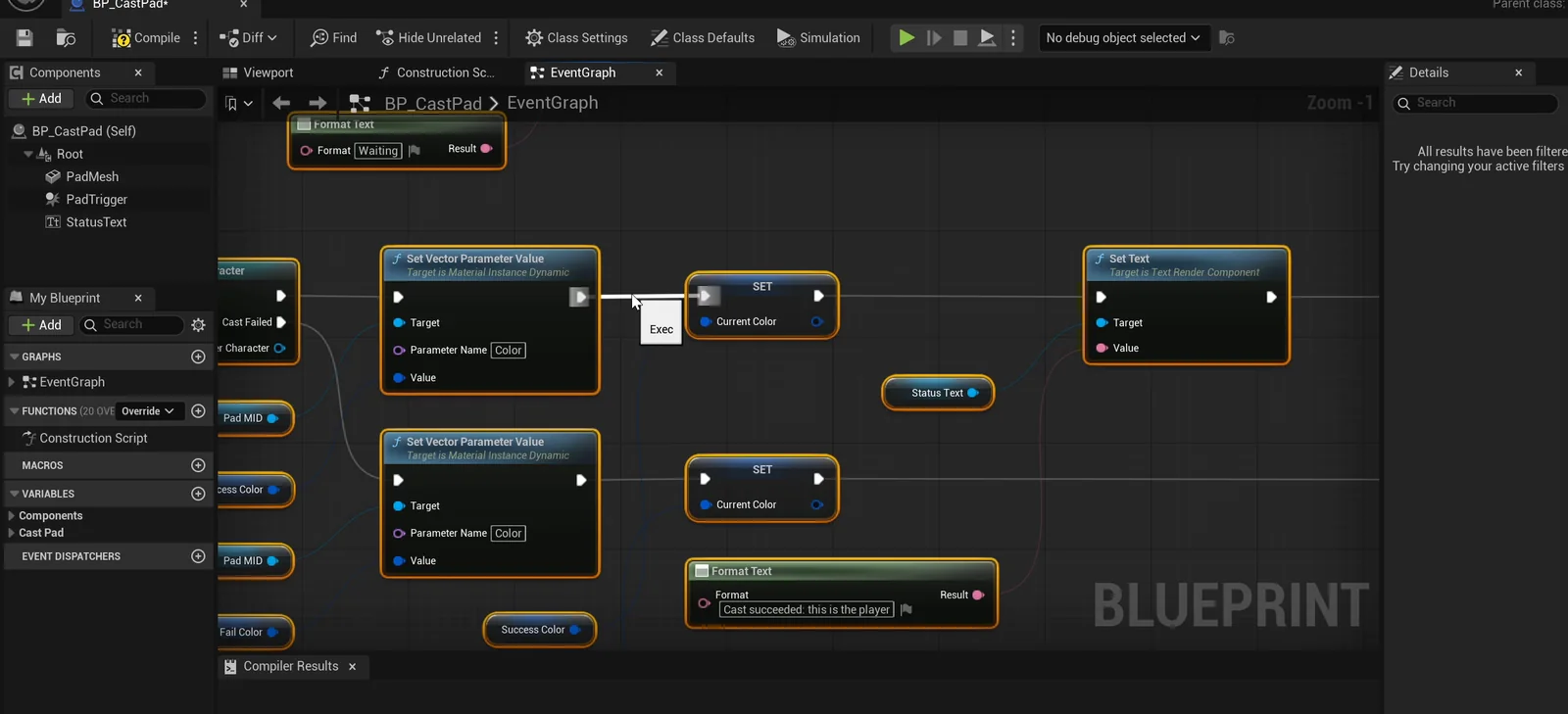Click the frame advance button
The height and width of the screenshot is (714, 1568).
934,38
